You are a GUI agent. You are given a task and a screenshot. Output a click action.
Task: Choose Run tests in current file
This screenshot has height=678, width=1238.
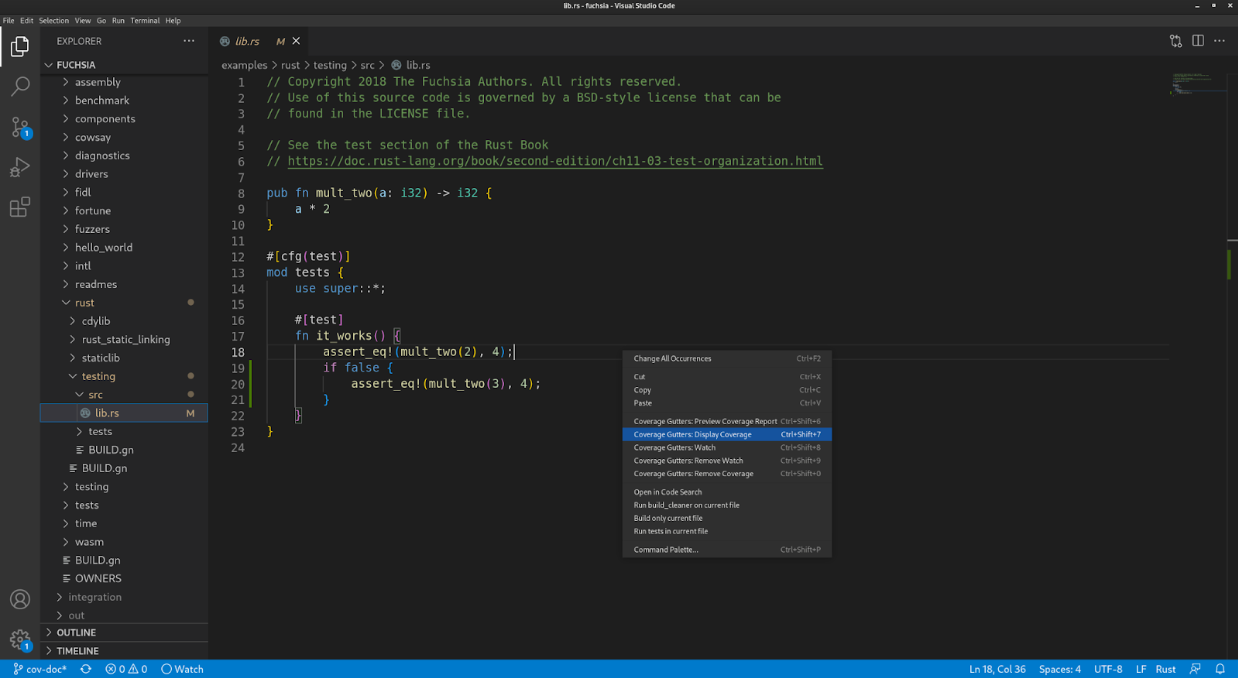(x=670, y=531)
